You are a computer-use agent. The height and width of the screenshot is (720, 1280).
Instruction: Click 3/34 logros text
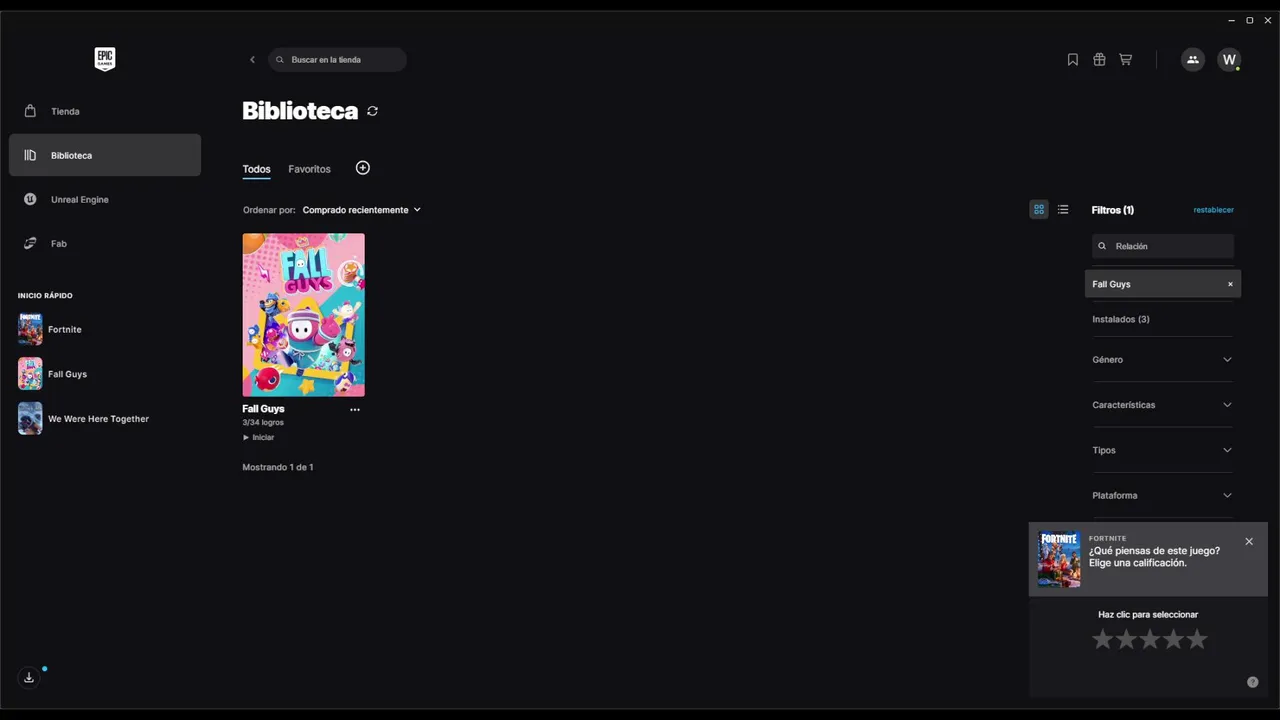tap(263, 423)
